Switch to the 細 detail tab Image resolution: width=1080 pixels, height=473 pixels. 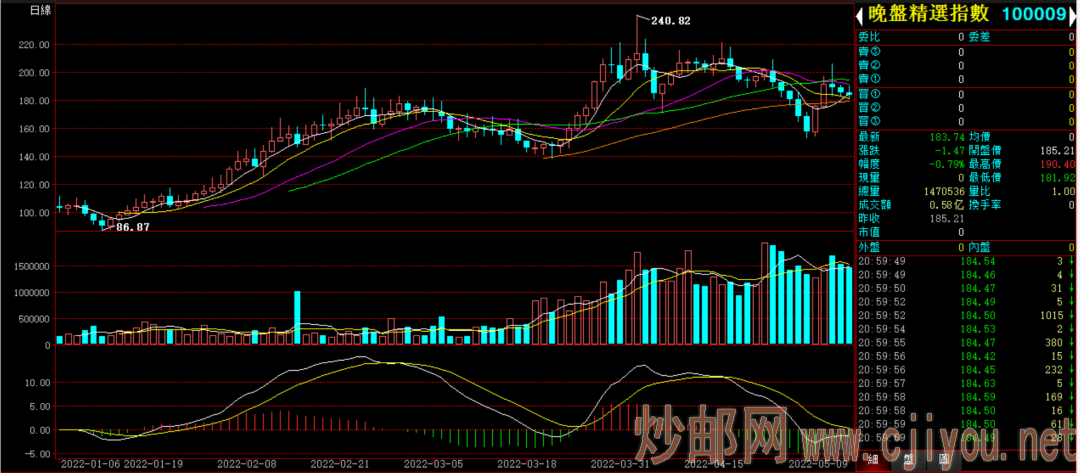click(872, 461)
